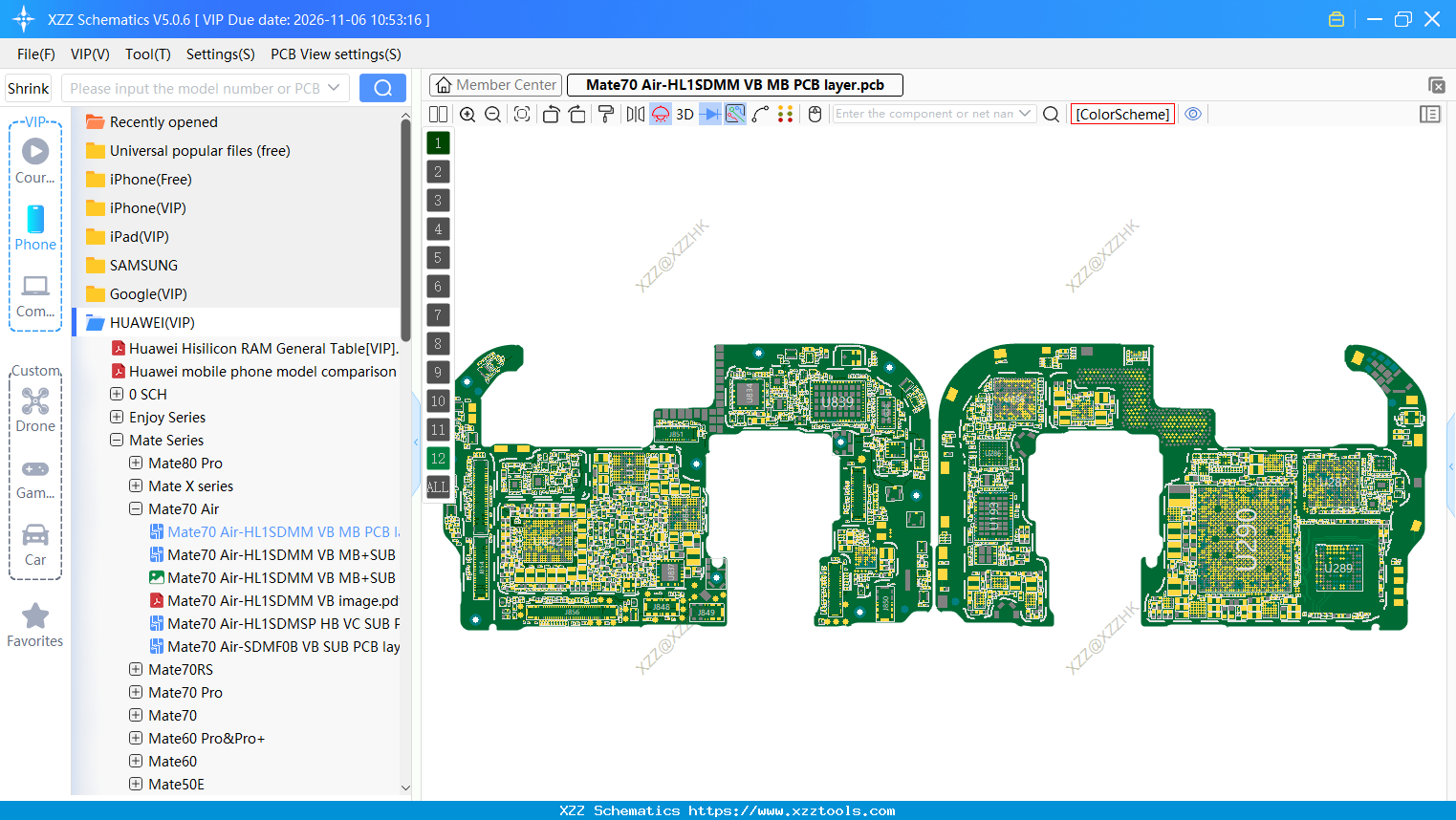
Task: Expand the Mate70 Pro folder
Action: tap(135, 692)
